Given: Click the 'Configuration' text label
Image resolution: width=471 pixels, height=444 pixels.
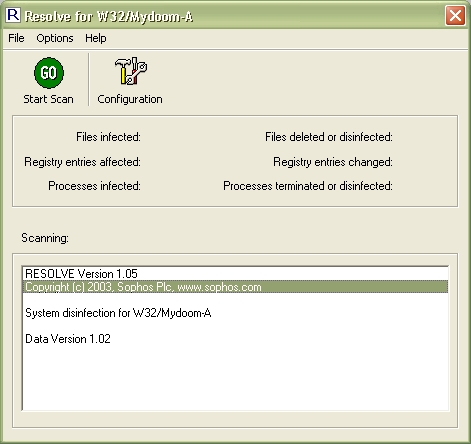Looking at the screenshot, I should coord(130,99).
